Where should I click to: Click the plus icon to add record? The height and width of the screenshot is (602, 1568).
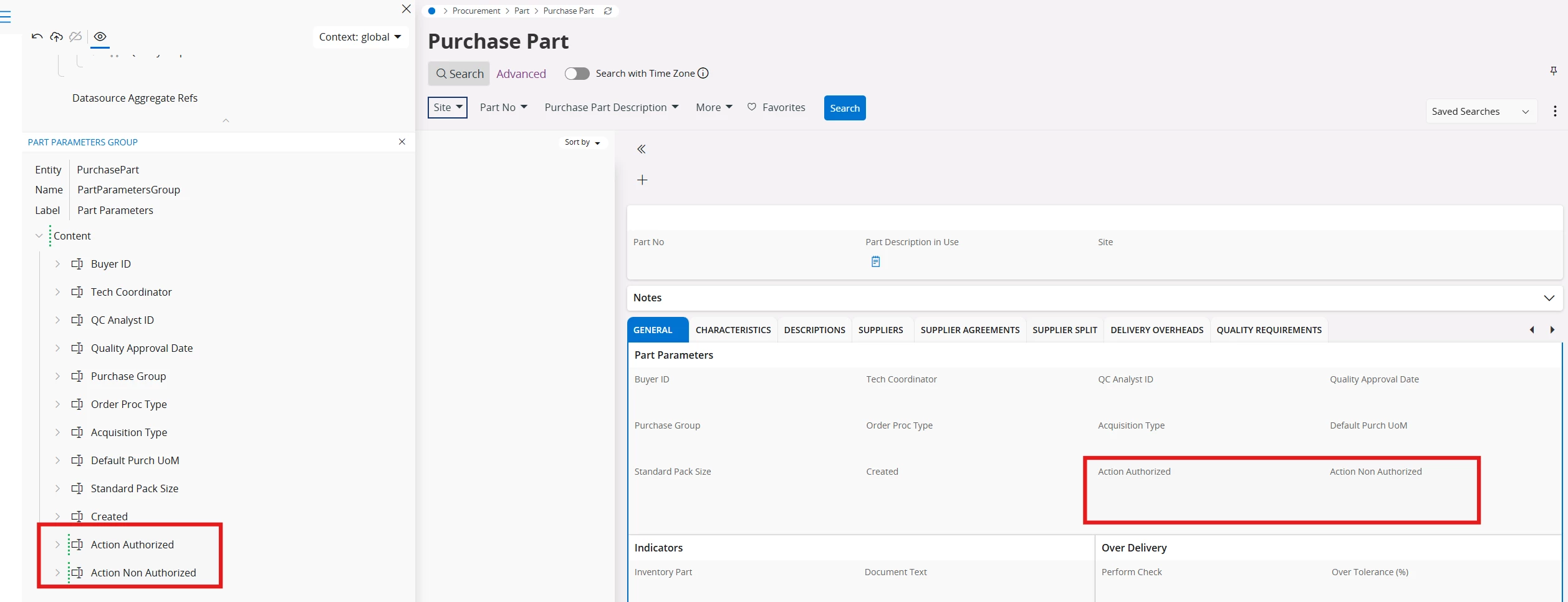pyautogui.click(x=642, y=180)
